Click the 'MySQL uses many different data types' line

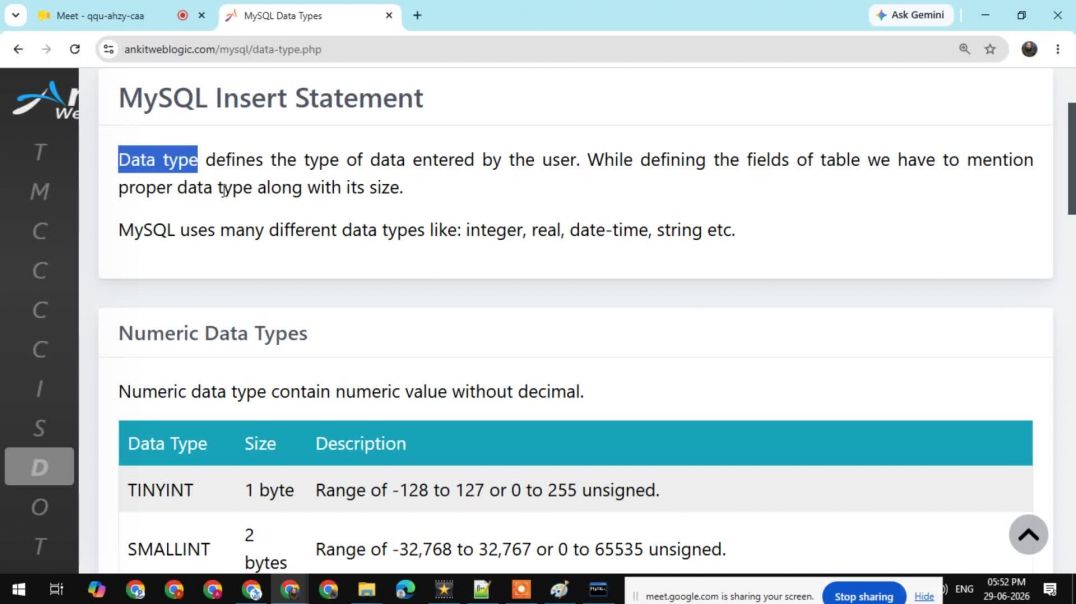click(426, 230)
